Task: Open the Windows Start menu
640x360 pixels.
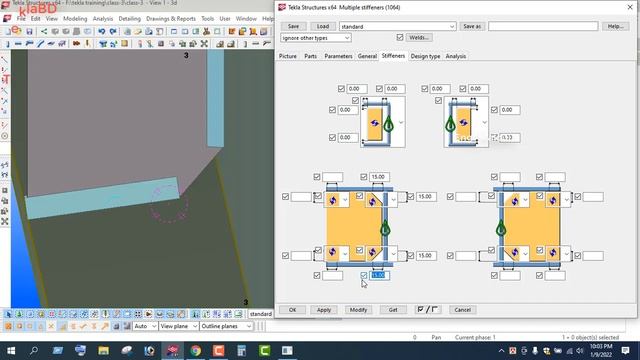Action: (11, 351)
